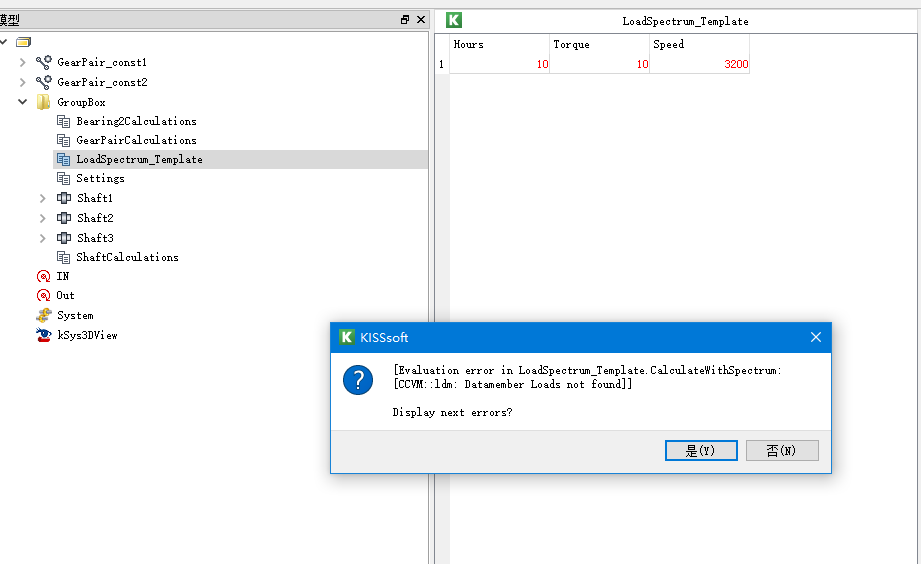
Task: Expand the GearPair_const1 node
Action: tap(22, 62)
